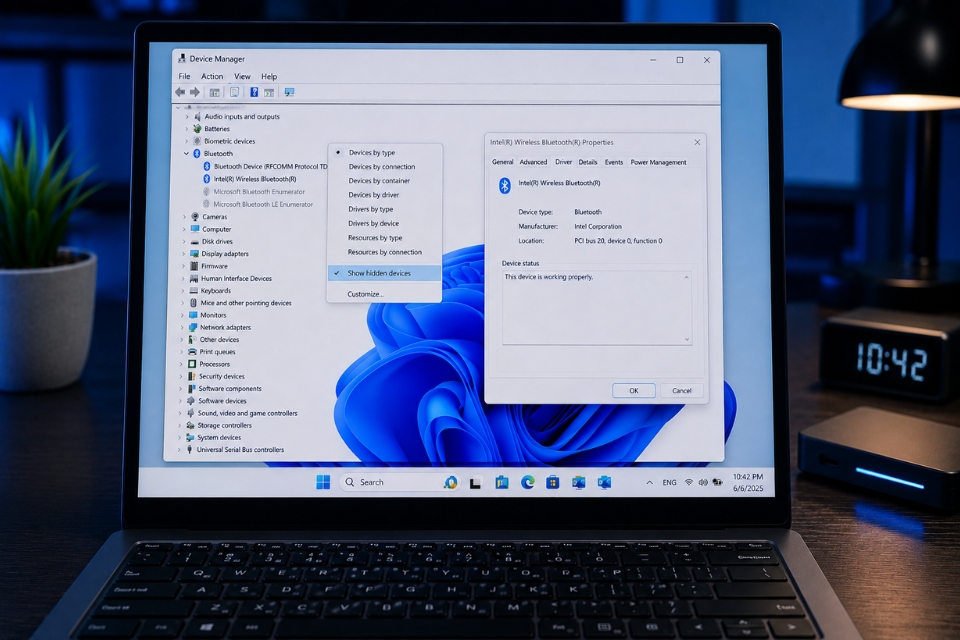Expand the Firmware node
Screen dimensions: 960x640
183,266
